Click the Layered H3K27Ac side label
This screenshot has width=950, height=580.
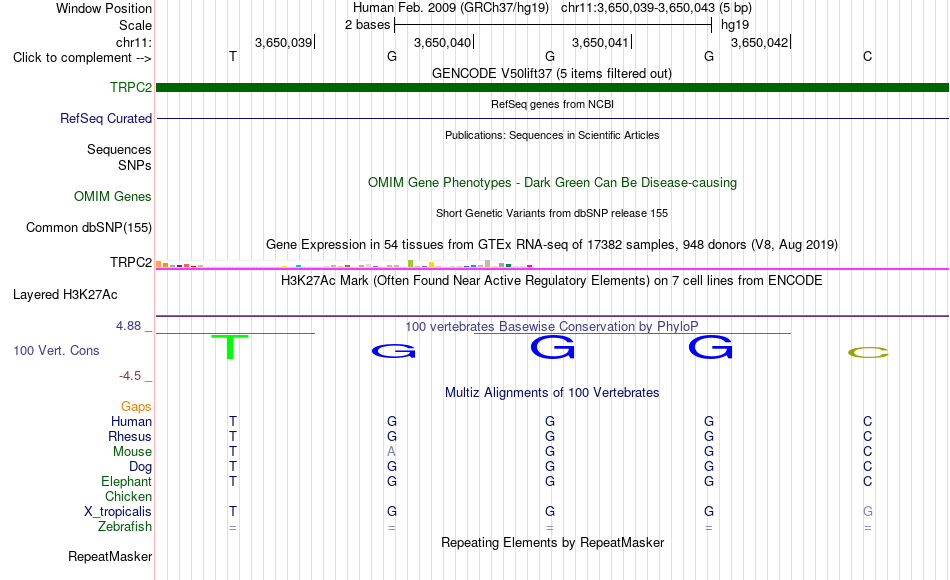[65, 295]
